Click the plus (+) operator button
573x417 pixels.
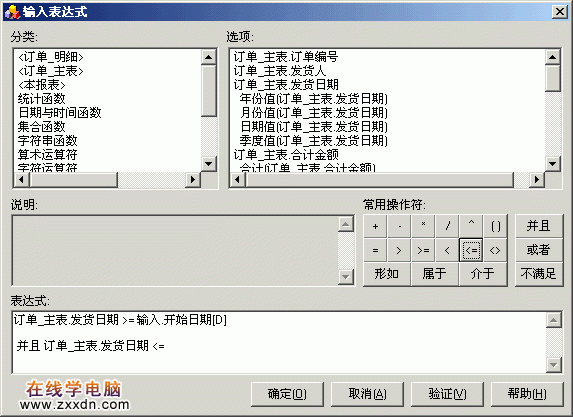tap(375, 227)
